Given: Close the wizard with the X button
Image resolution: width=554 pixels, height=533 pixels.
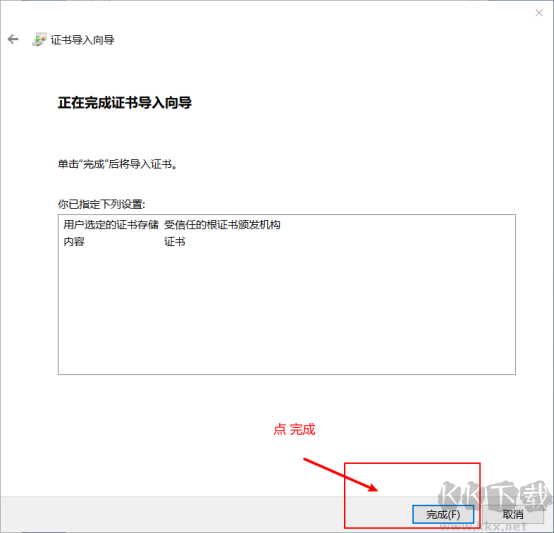Looking at the screenshot, I should 539,13.
